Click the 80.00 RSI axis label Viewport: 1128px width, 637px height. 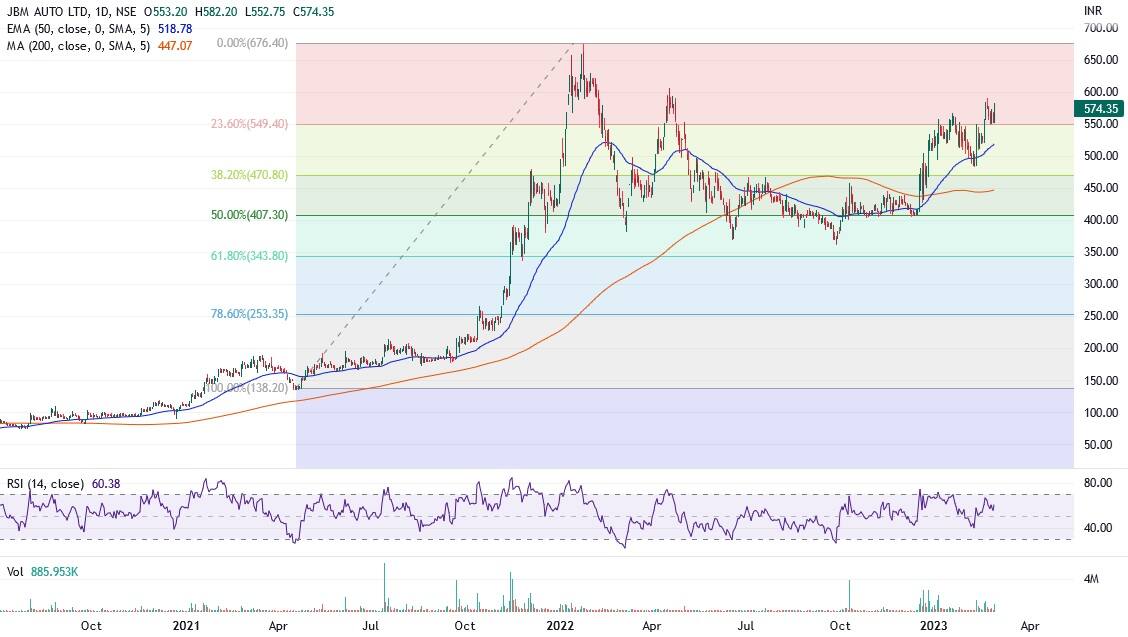pos(1098,483)
